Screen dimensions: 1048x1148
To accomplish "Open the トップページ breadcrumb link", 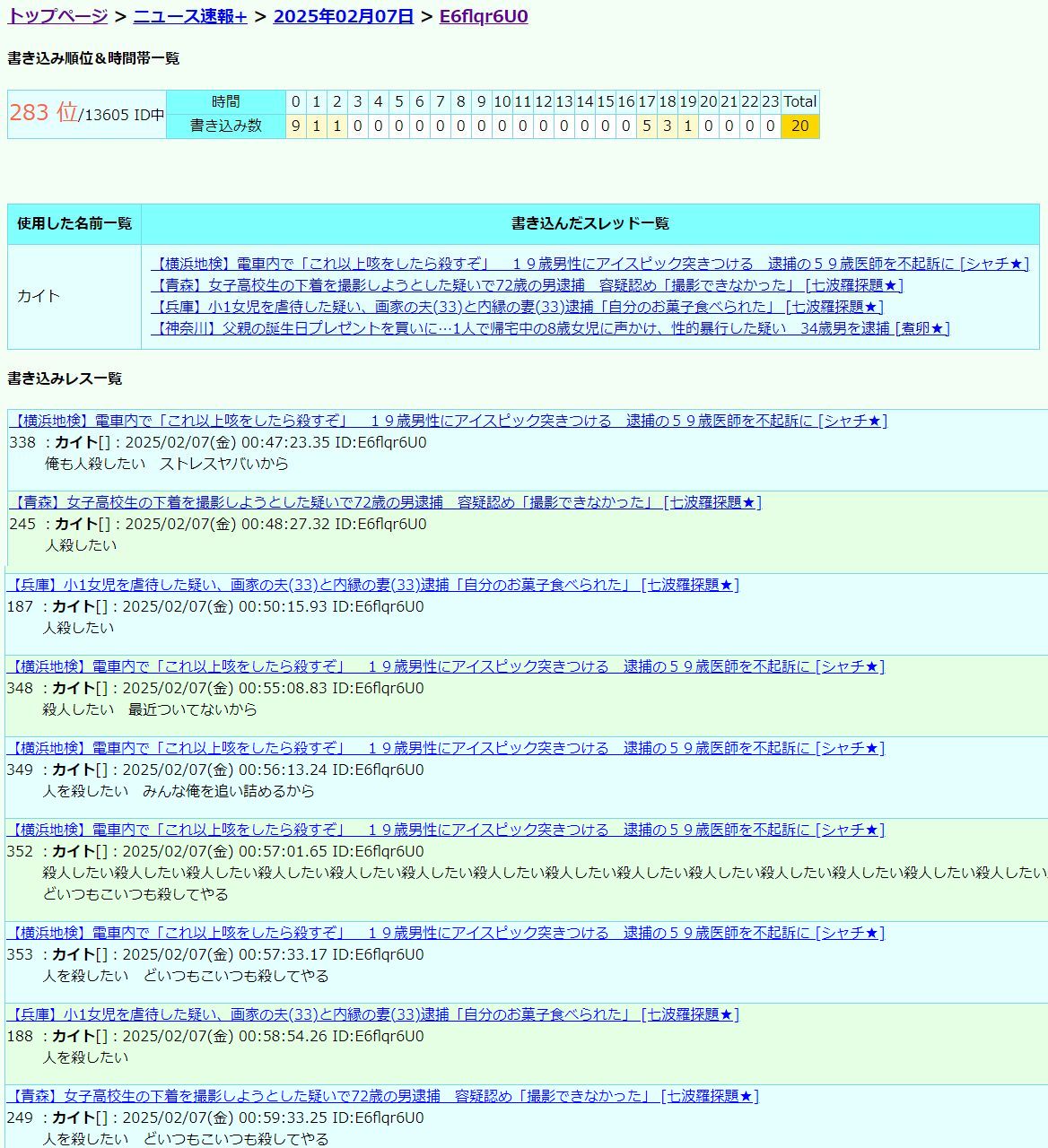I will pos(57,16).
